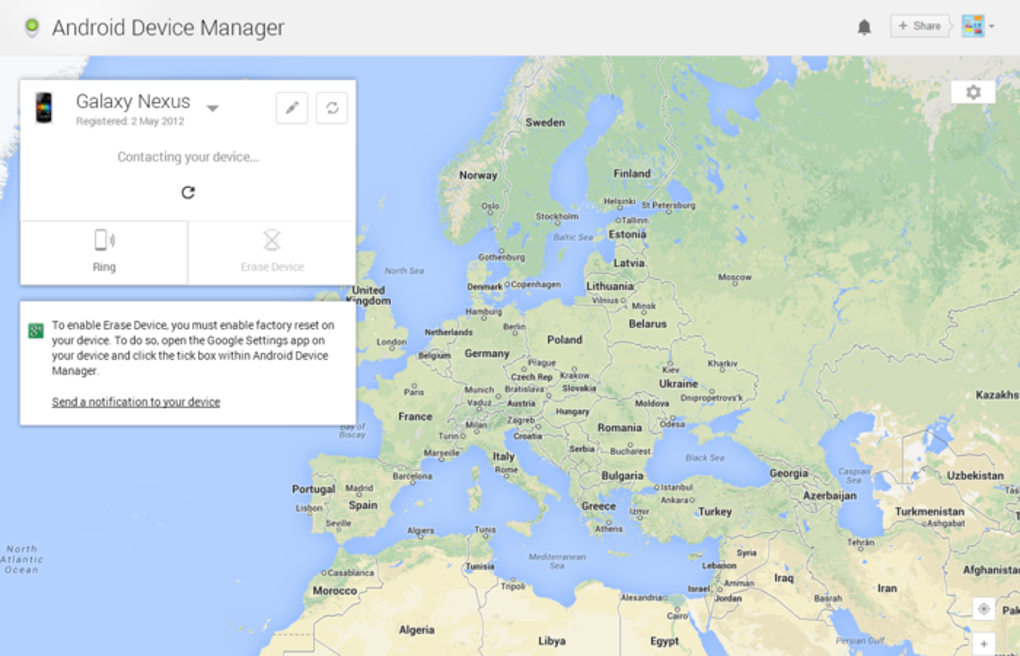Open map settings gear
1020x656 pixels.
click(973, 92)
